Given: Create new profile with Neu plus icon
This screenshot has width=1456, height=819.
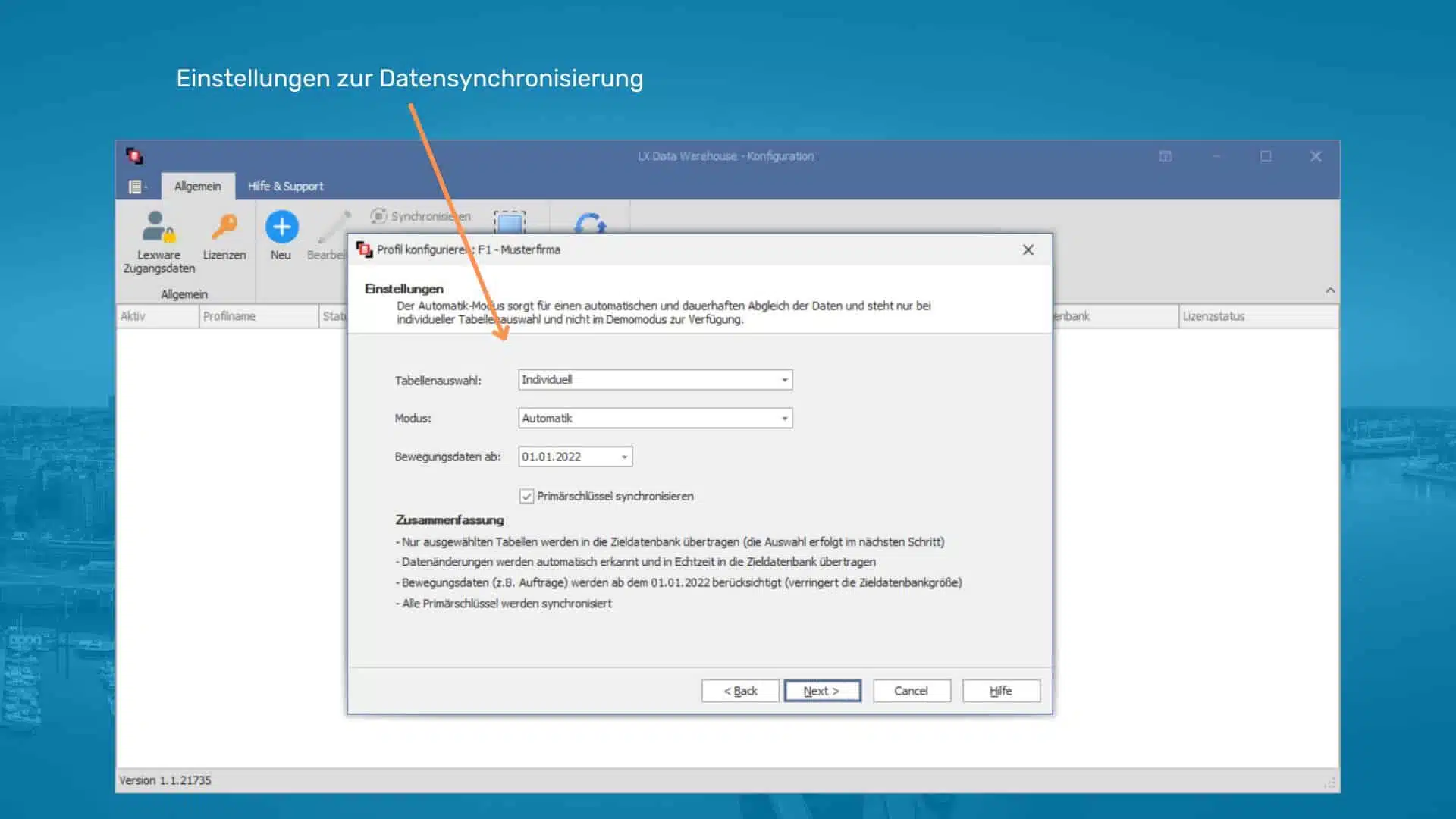Looking at the screenshot, I should tap(281, 226).
